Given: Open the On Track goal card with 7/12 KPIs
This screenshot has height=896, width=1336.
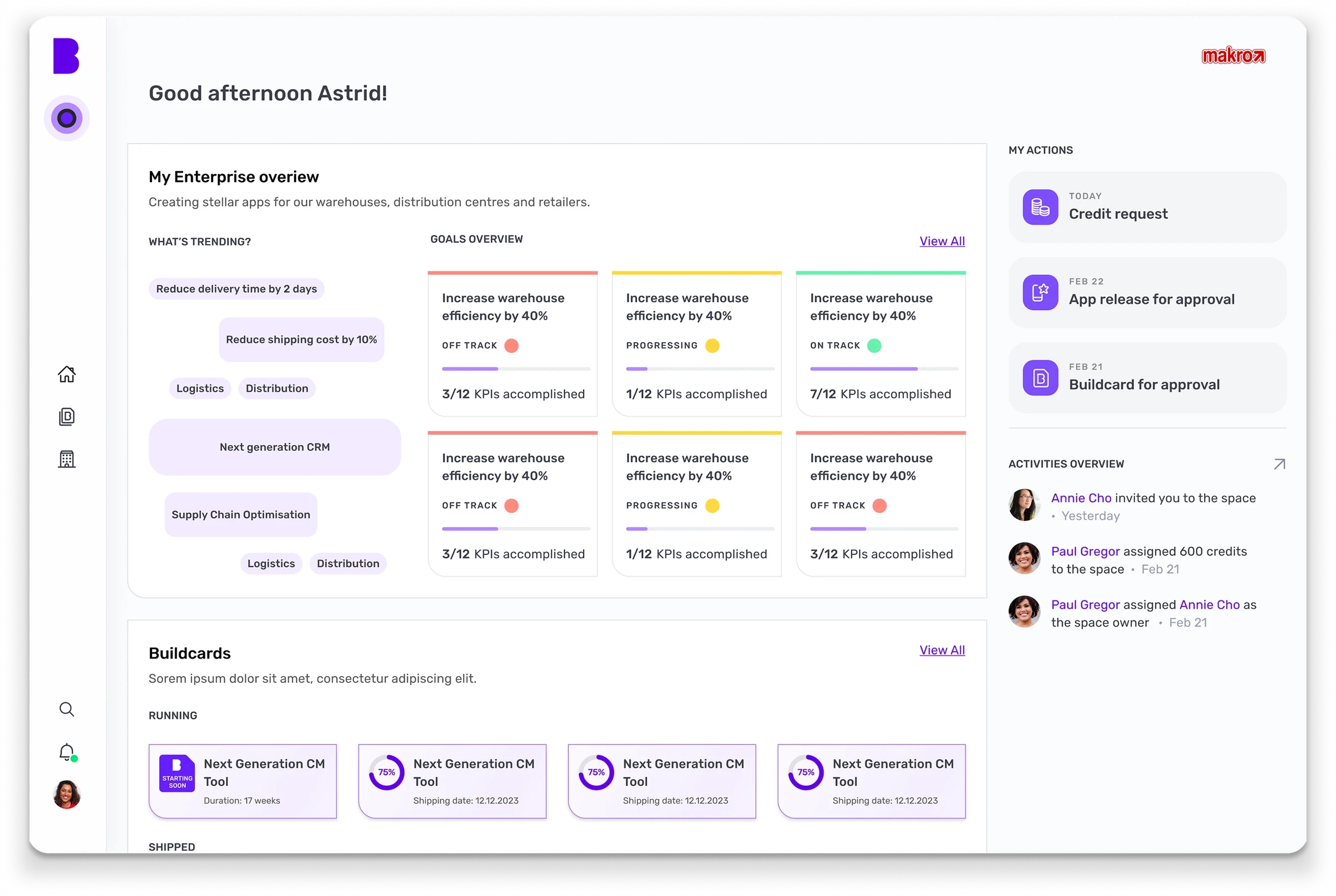Looking at the screenshot, I should (881, 344).
